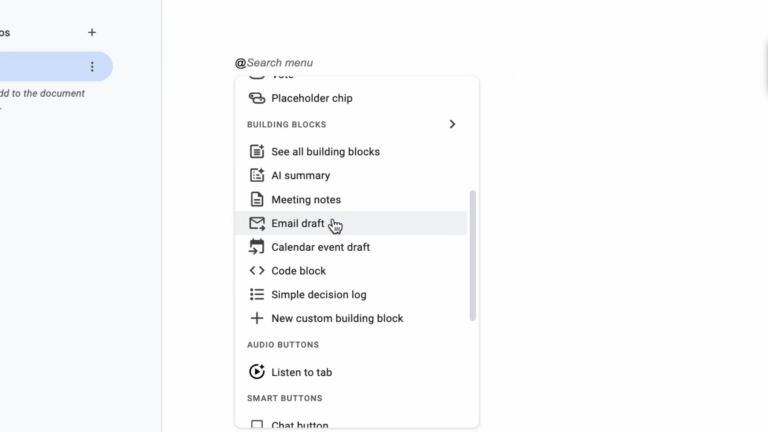The width and height of the screenshot is (768, 432).
Task: Click the See all building blocks label
Action: tap(325, 152)
